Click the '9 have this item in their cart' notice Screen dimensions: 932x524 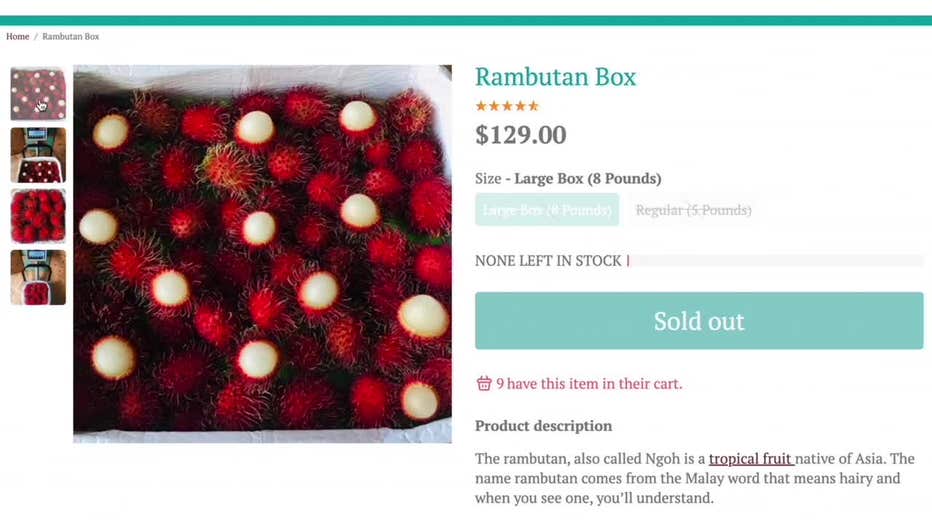589,384
